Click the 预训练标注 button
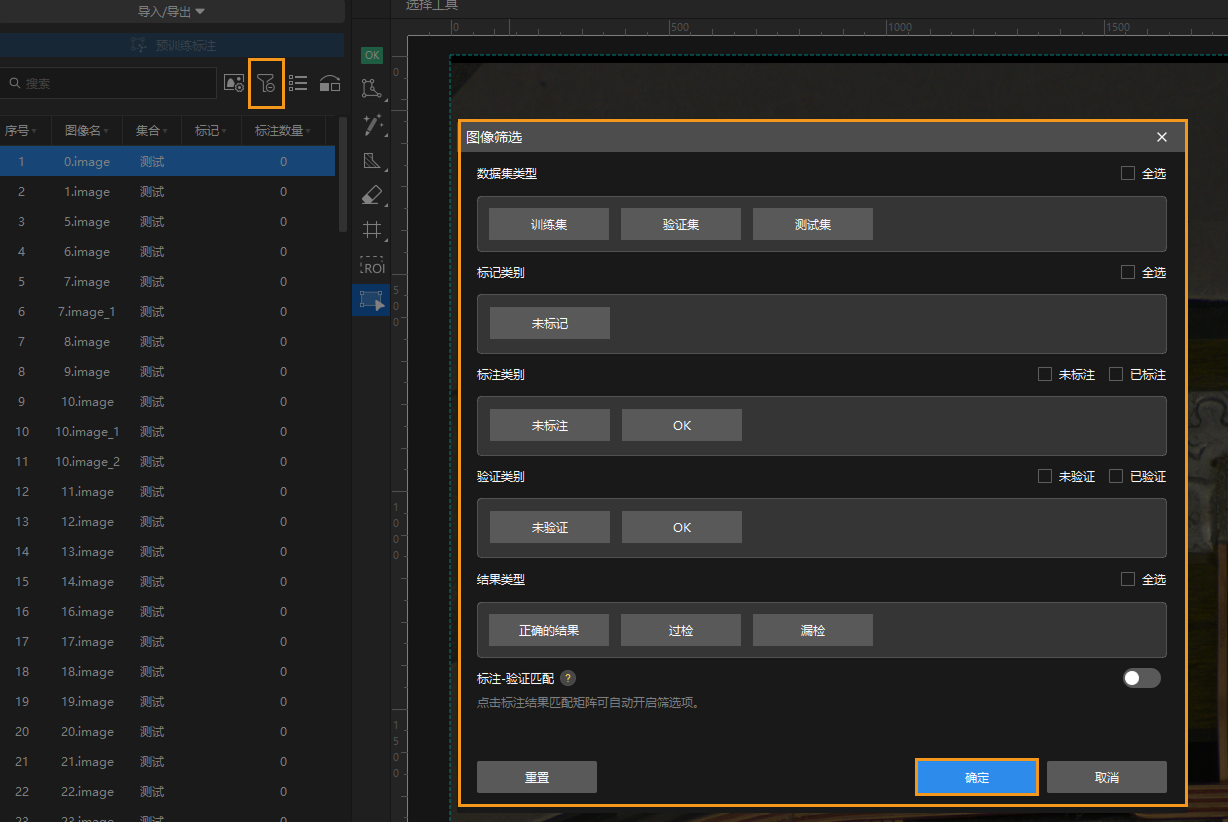 pyautogui.click(x=172, y=45)
